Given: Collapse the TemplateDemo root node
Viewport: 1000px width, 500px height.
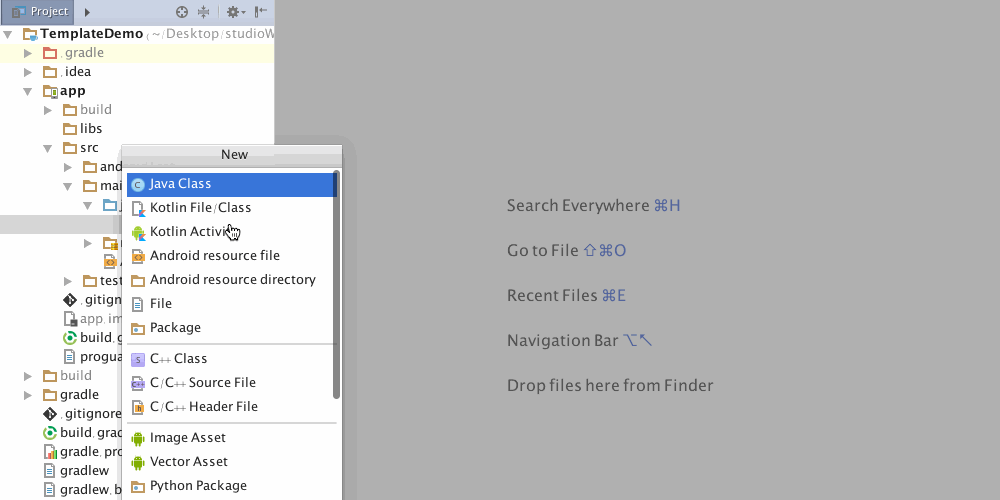Looking at the screenshot, I should pos(8,34).
